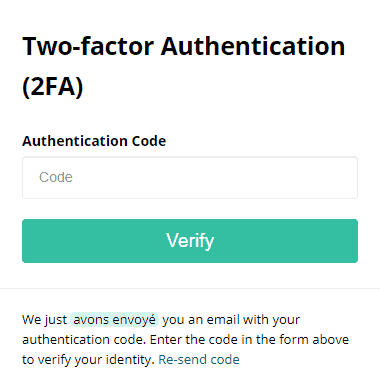Click the authentication code. Enter the code line
Image resolution: width=380 pixels, height=392 pixels.
185,340
